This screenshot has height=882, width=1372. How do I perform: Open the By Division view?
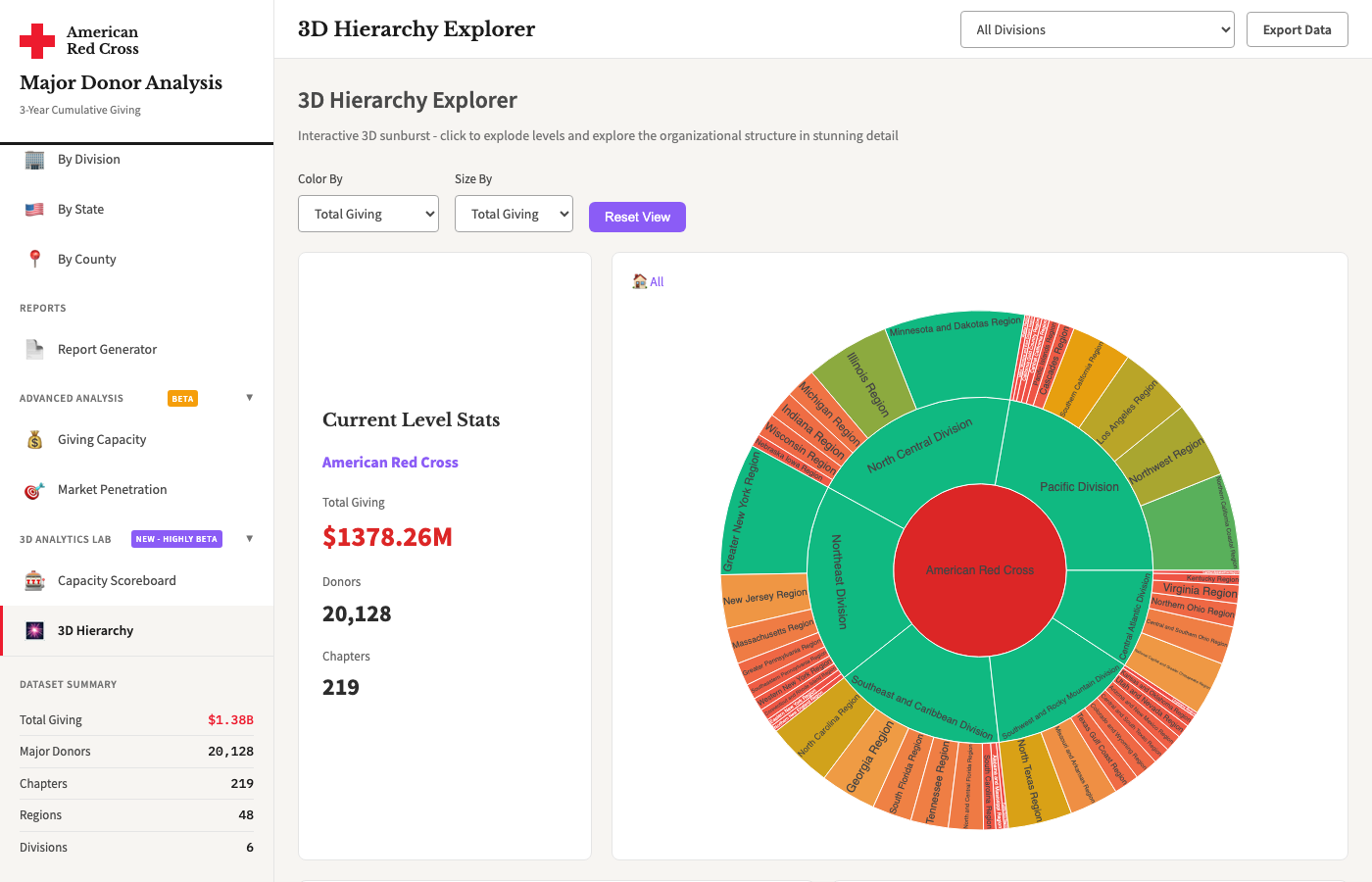(137, 160)
